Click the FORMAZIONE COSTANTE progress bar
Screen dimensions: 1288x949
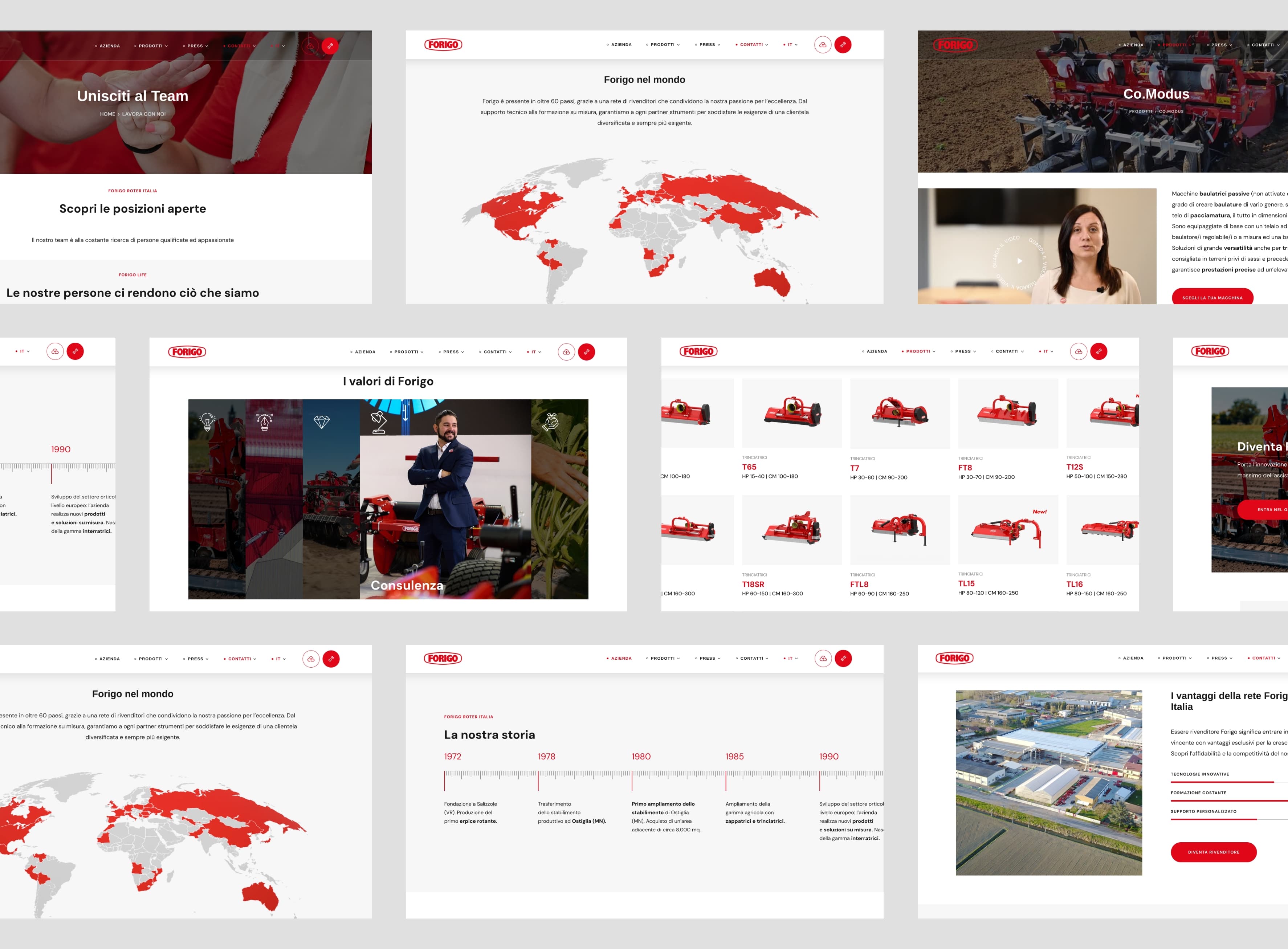coord(1229,801)
